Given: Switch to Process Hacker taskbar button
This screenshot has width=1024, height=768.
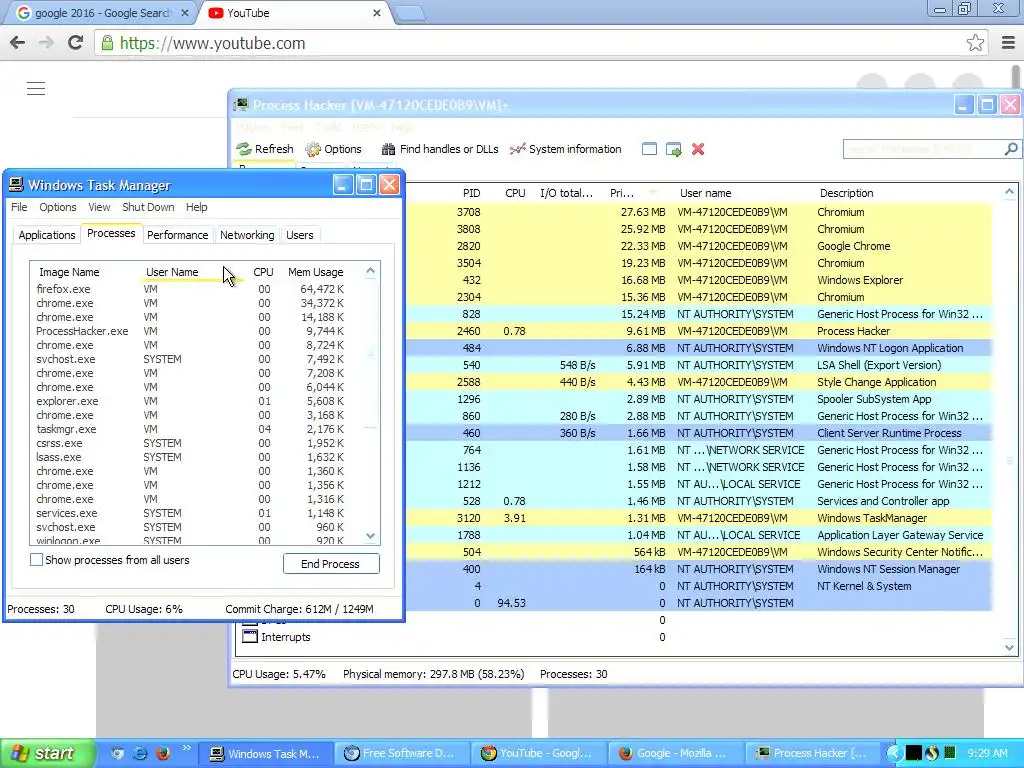Looking at the screenshot, I should pyautogui.click(x=813, y=753).
